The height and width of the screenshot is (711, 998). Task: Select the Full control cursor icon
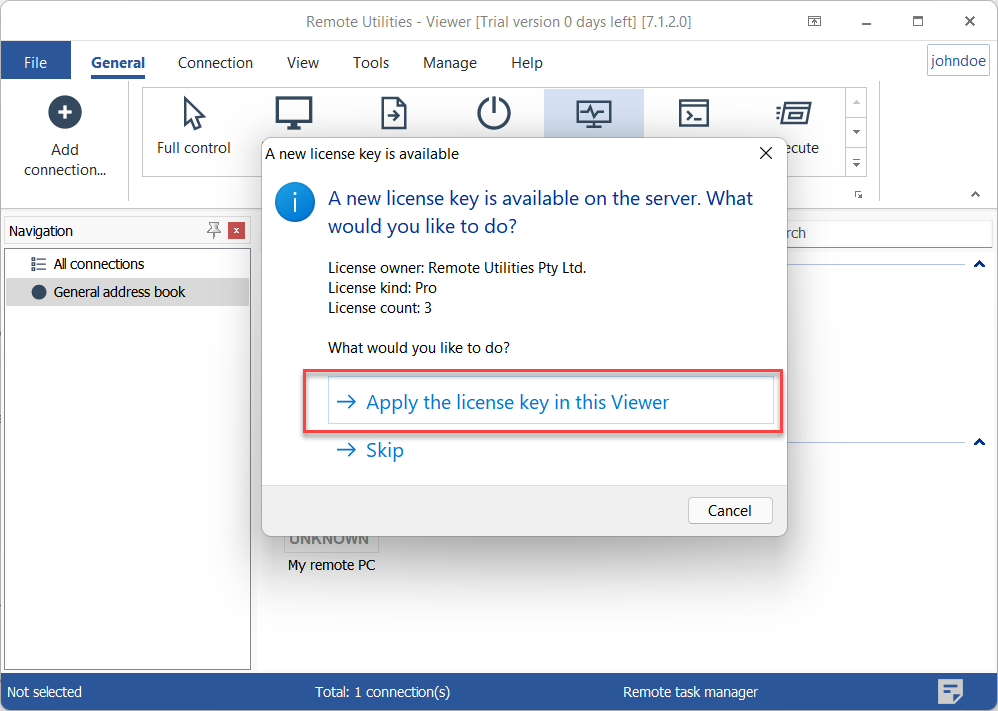click(194, 114)
